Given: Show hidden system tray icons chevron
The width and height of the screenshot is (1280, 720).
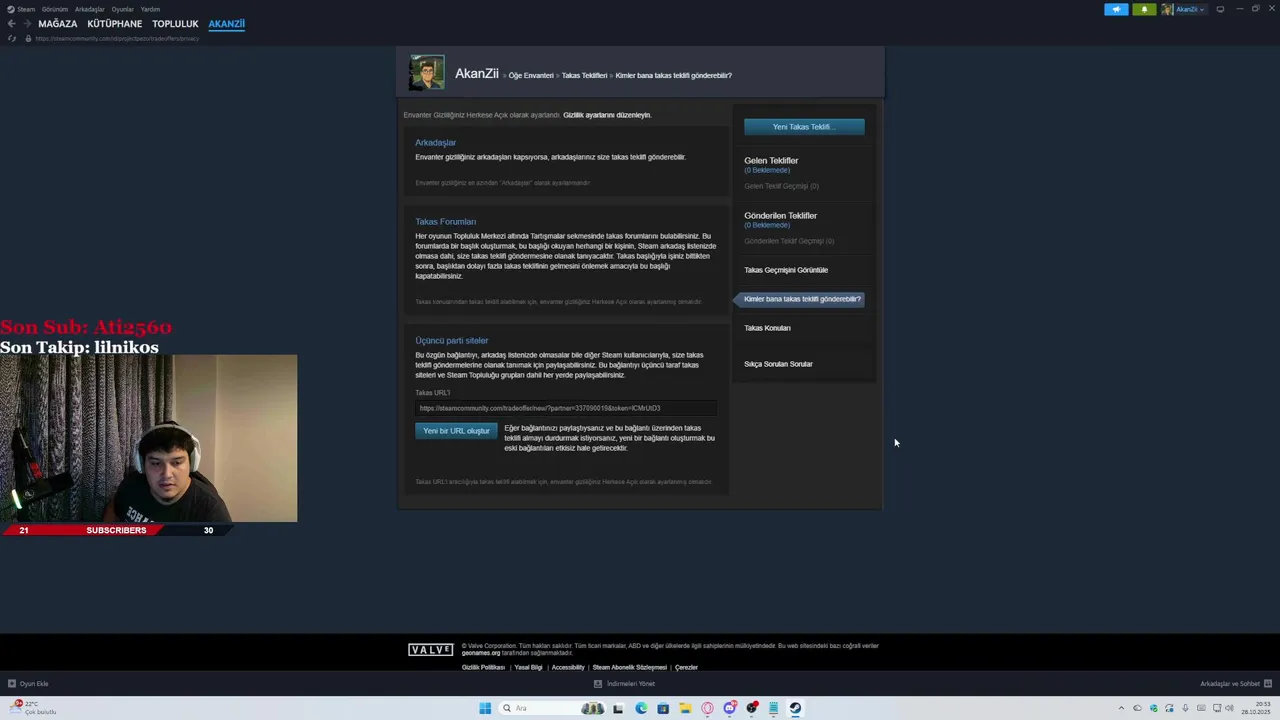Looking at the screenshot, I should [x=1120, y=708].
